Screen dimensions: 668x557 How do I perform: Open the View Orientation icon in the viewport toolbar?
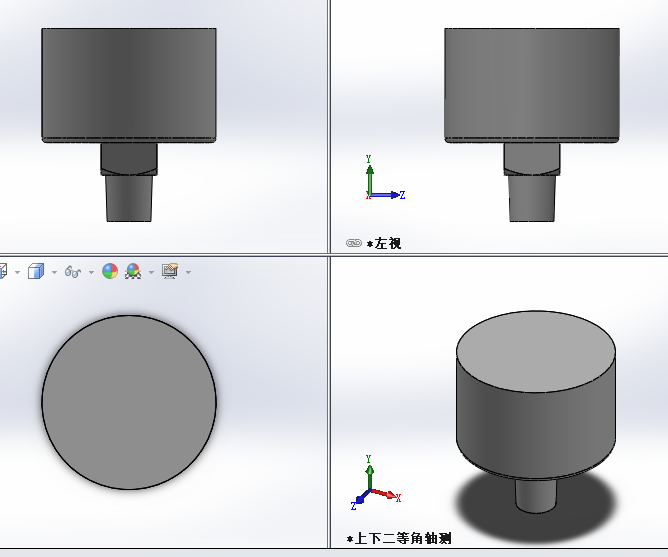pos(3,271)
